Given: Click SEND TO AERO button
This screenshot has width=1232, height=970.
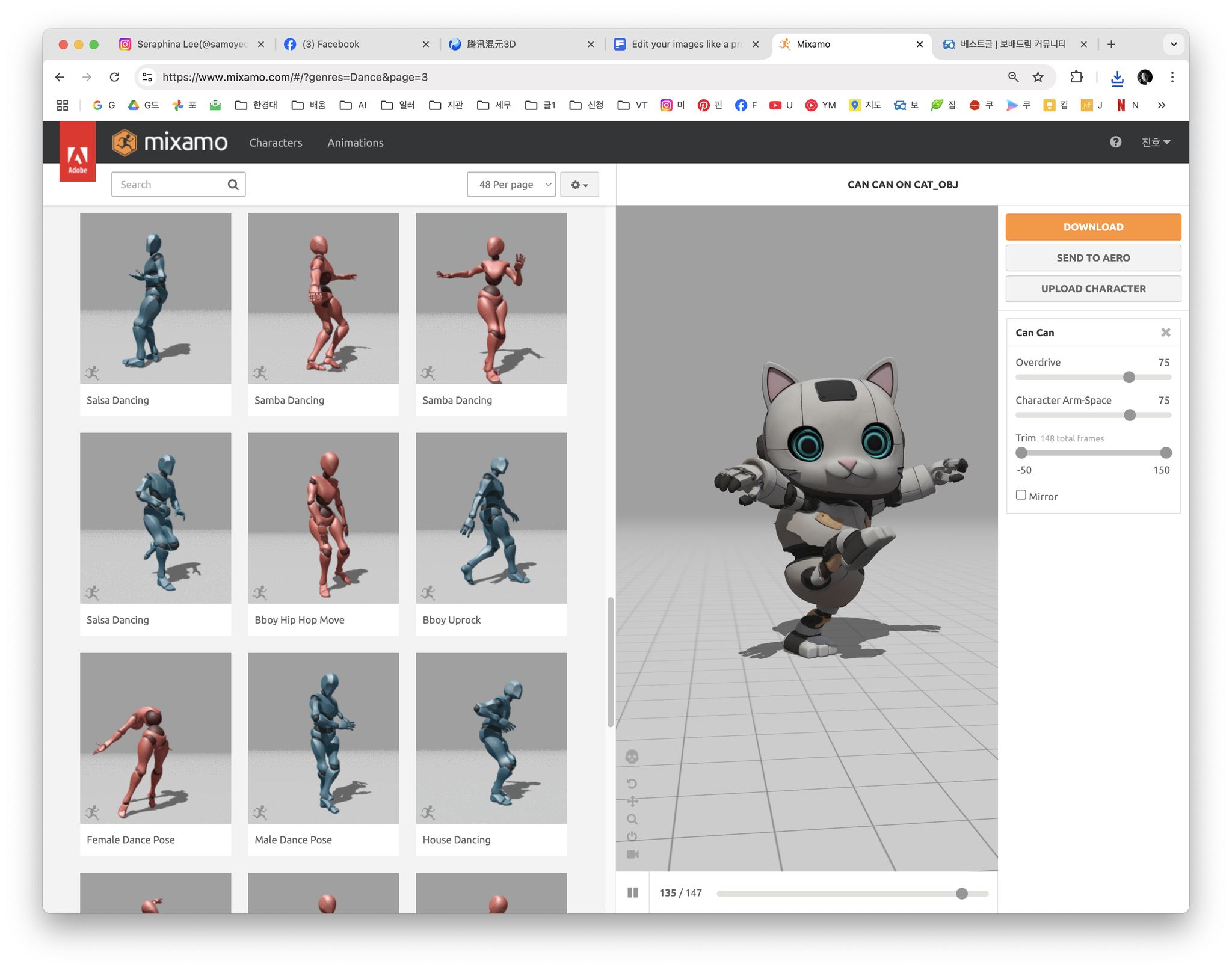Looking at the screenshot, I should [x=1093, y=257].
